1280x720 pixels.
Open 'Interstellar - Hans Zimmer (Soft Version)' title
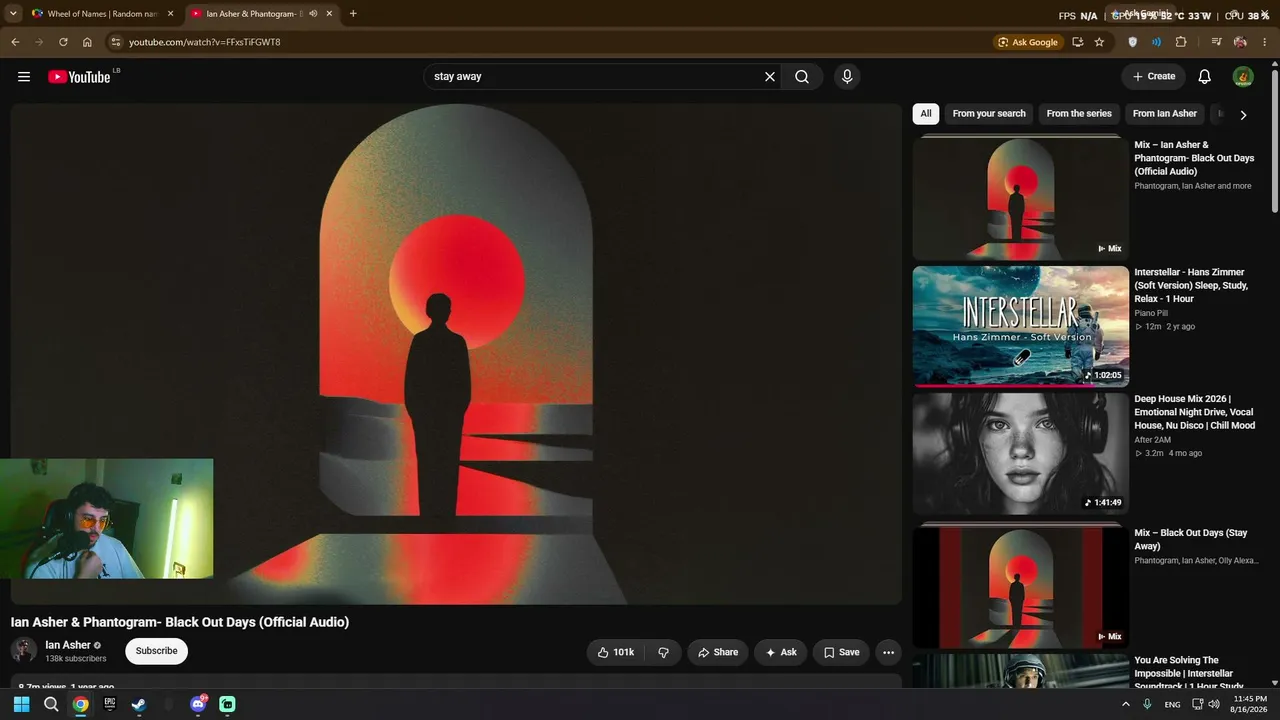(1191, 285)
